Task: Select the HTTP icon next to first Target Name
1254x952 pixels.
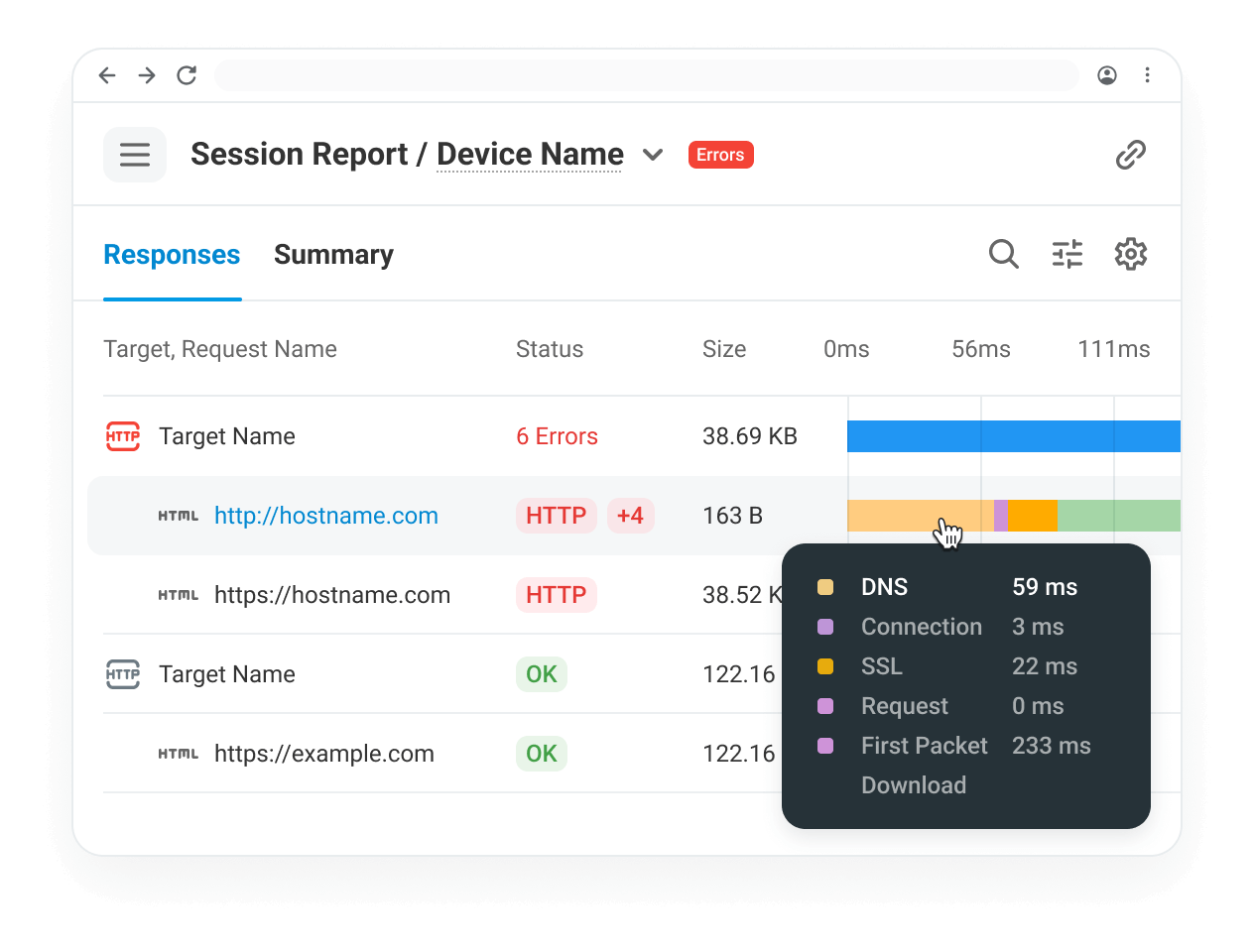Action: tap(122, 436)
